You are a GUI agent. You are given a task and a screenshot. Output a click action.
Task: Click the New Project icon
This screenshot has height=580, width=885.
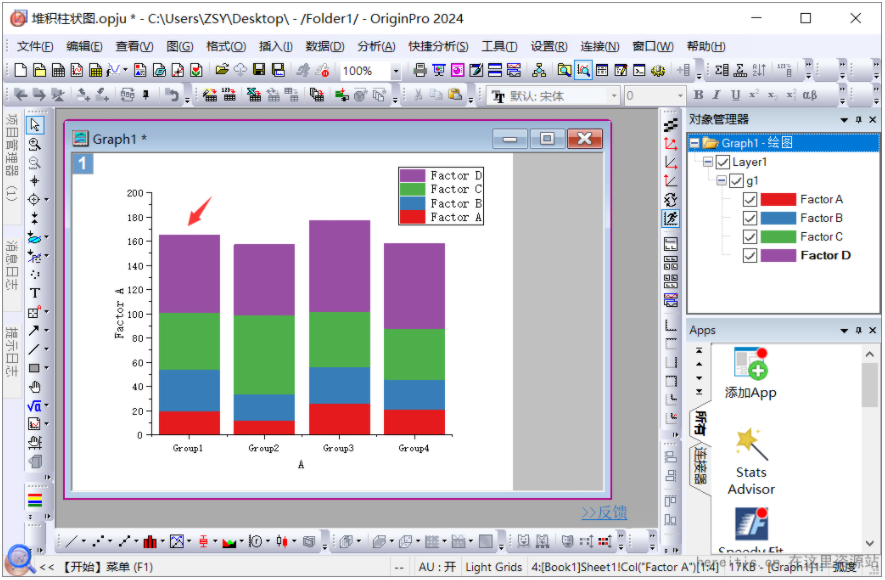(x=21, y=70)
